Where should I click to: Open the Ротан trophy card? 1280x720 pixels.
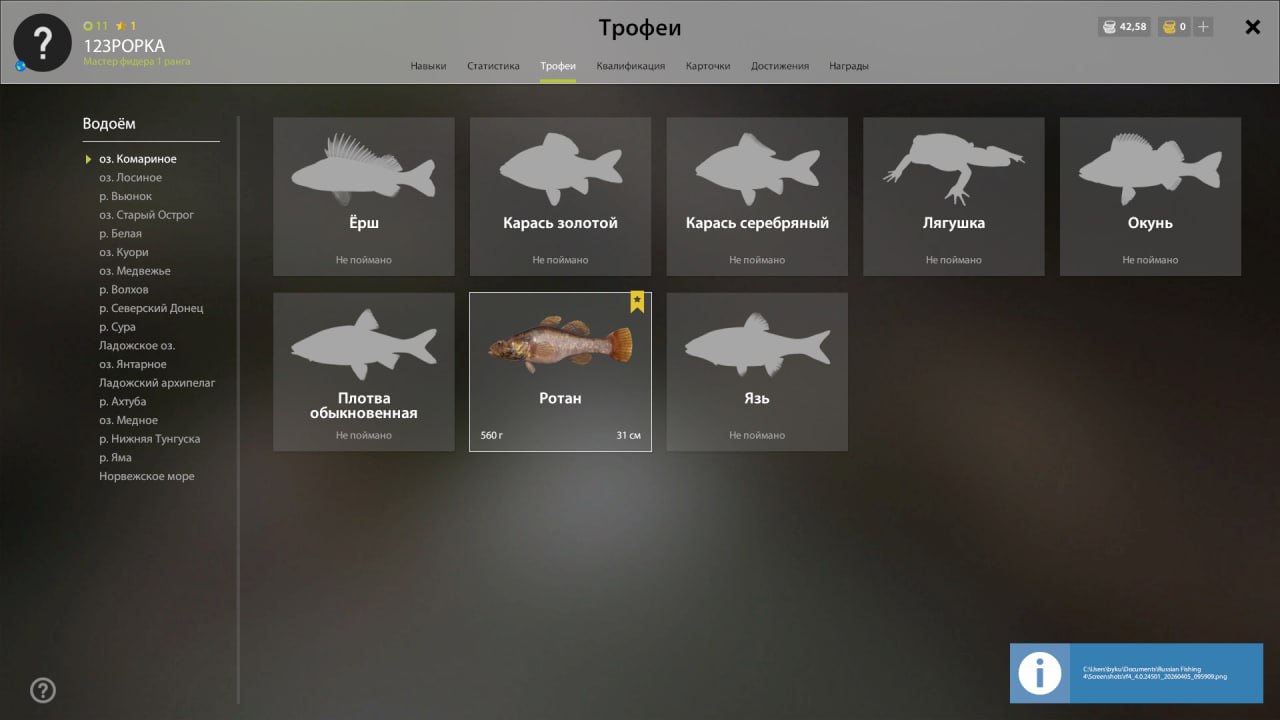tap(560, 372)
